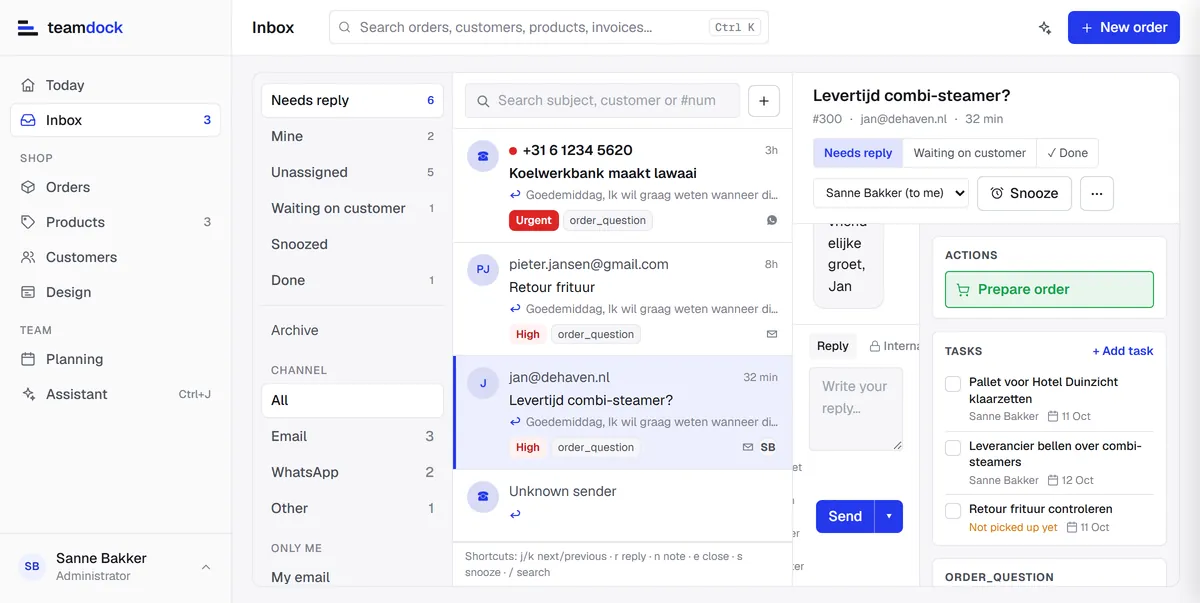Open the Today page icon

point(28,85)
